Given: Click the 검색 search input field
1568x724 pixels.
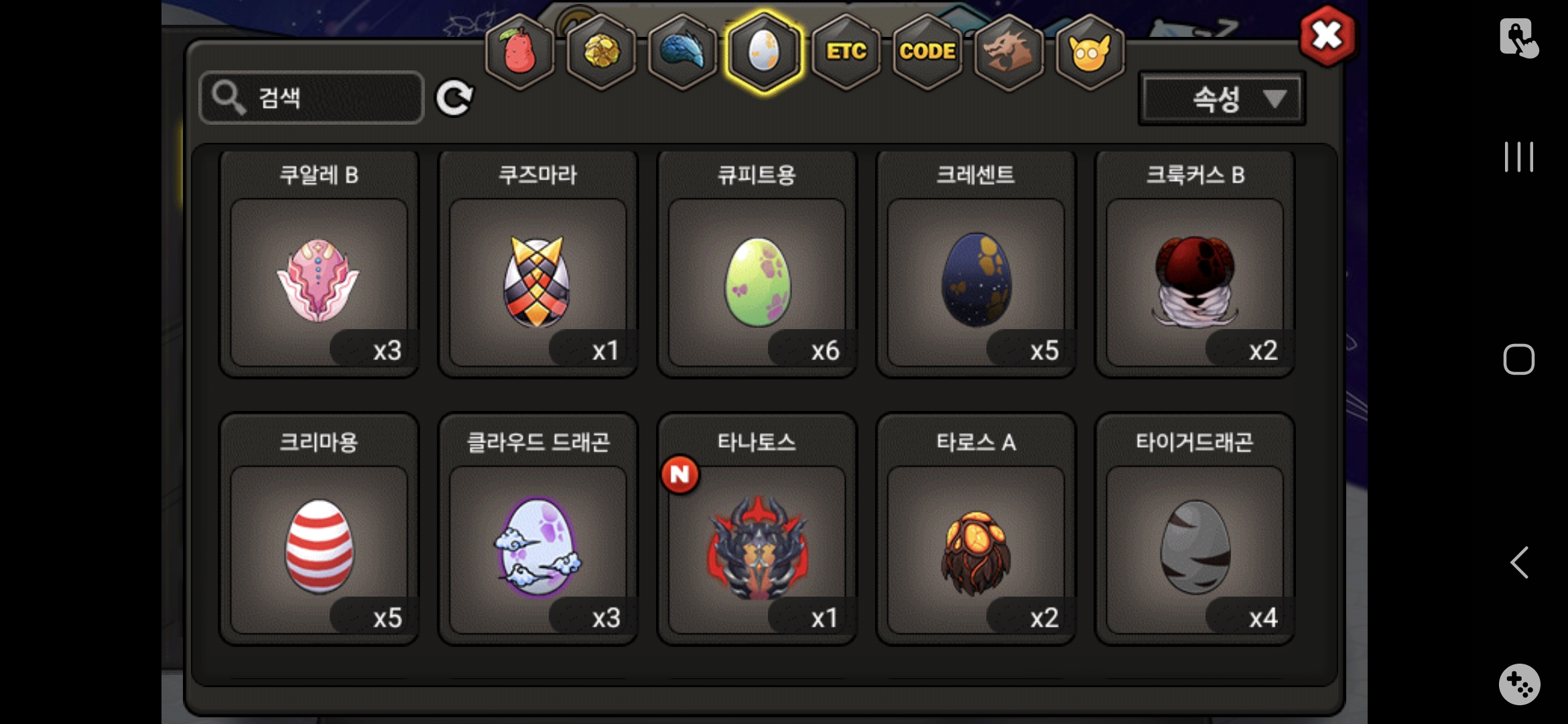Looking at the screenshot, I should click(312, 98).
